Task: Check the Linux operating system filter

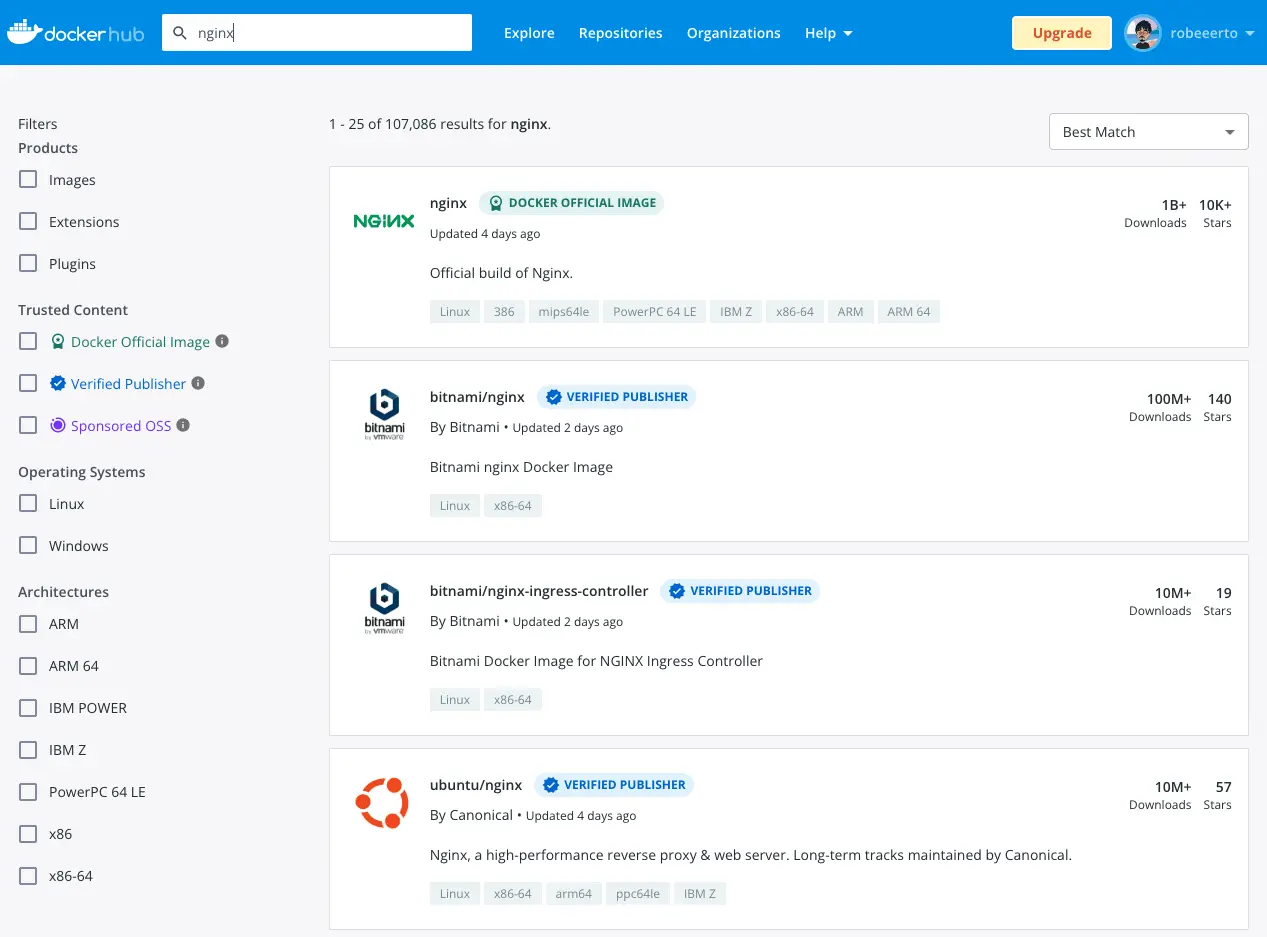Action: pyautogui.click(x=29, y=504)
